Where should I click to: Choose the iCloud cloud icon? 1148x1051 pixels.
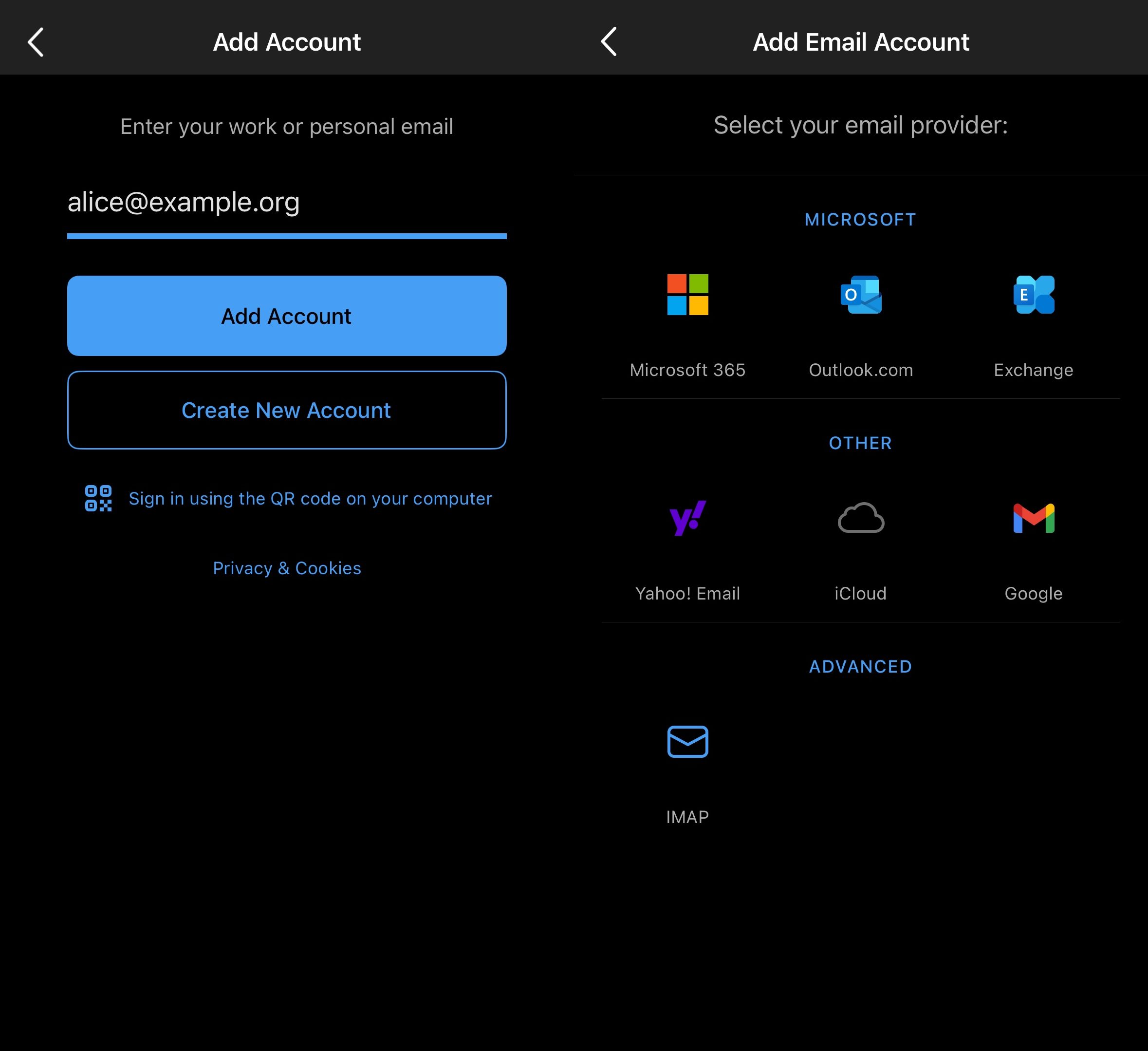pyautogui.click(x=861, y=518)
